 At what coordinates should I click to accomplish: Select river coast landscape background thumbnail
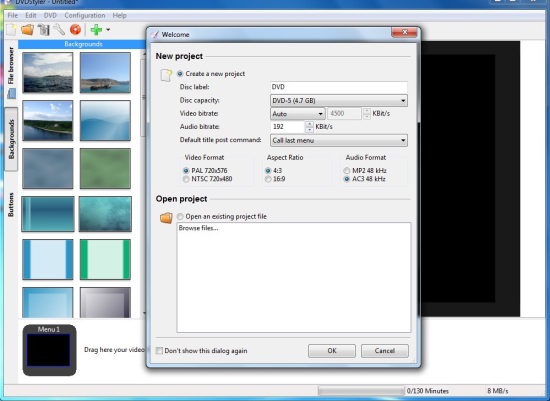coord(48,120)
